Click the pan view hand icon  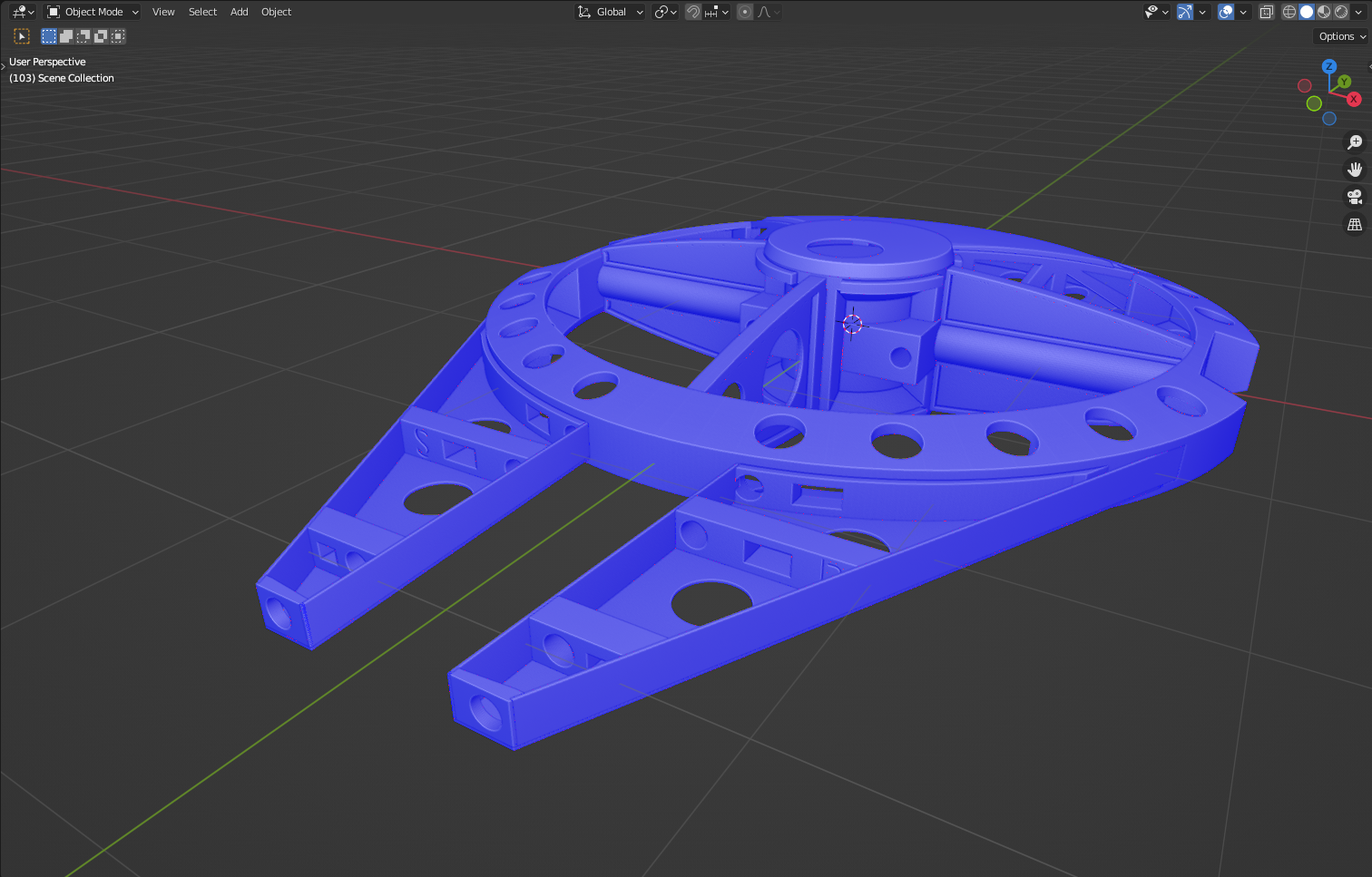[1355, 170]
